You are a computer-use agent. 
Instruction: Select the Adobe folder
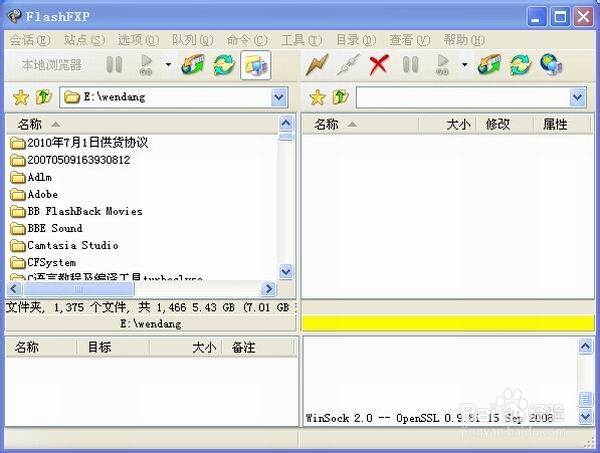coord(34,194)
